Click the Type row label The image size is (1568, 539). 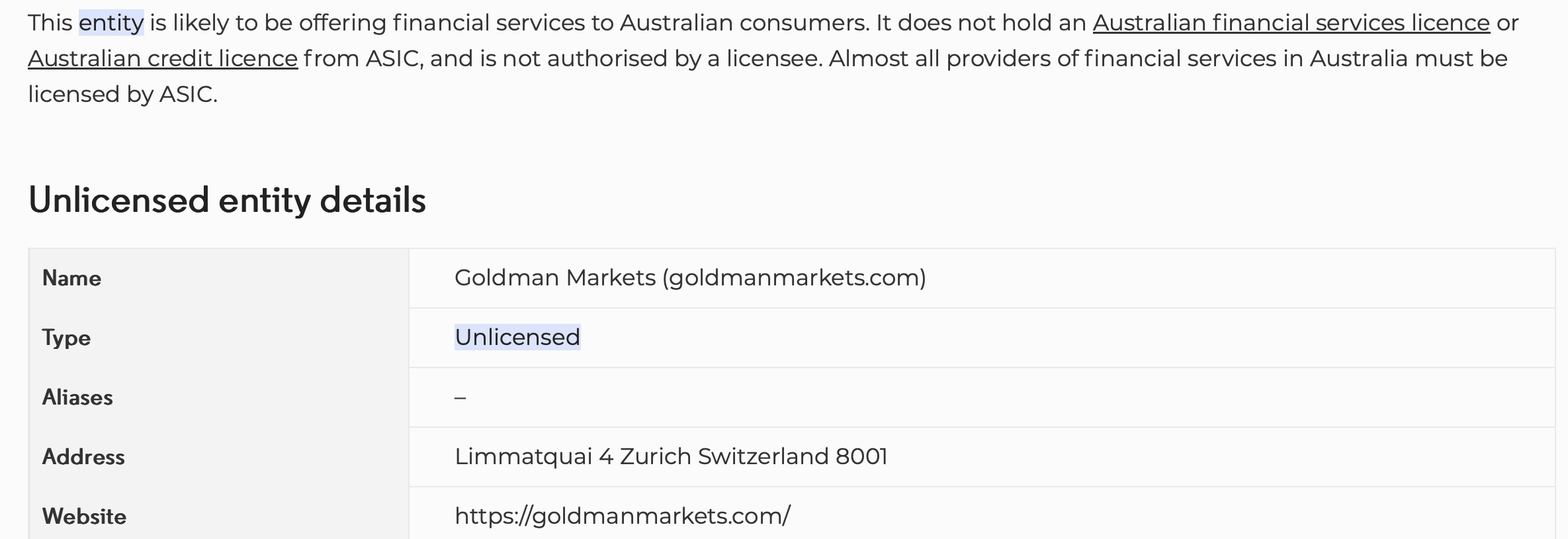[x=66, y=338]
